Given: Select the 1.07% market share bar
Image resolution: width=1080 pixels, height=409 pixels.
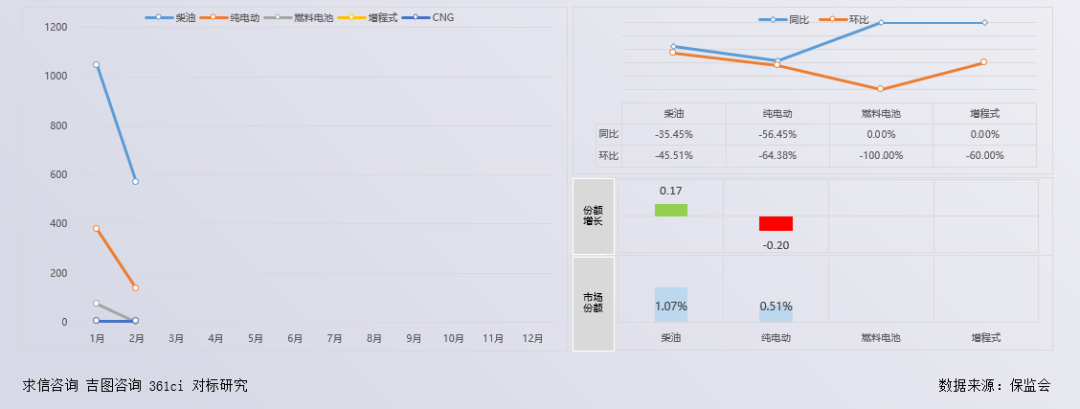Looking at the screenshot, I should click(x=671, y=304).
